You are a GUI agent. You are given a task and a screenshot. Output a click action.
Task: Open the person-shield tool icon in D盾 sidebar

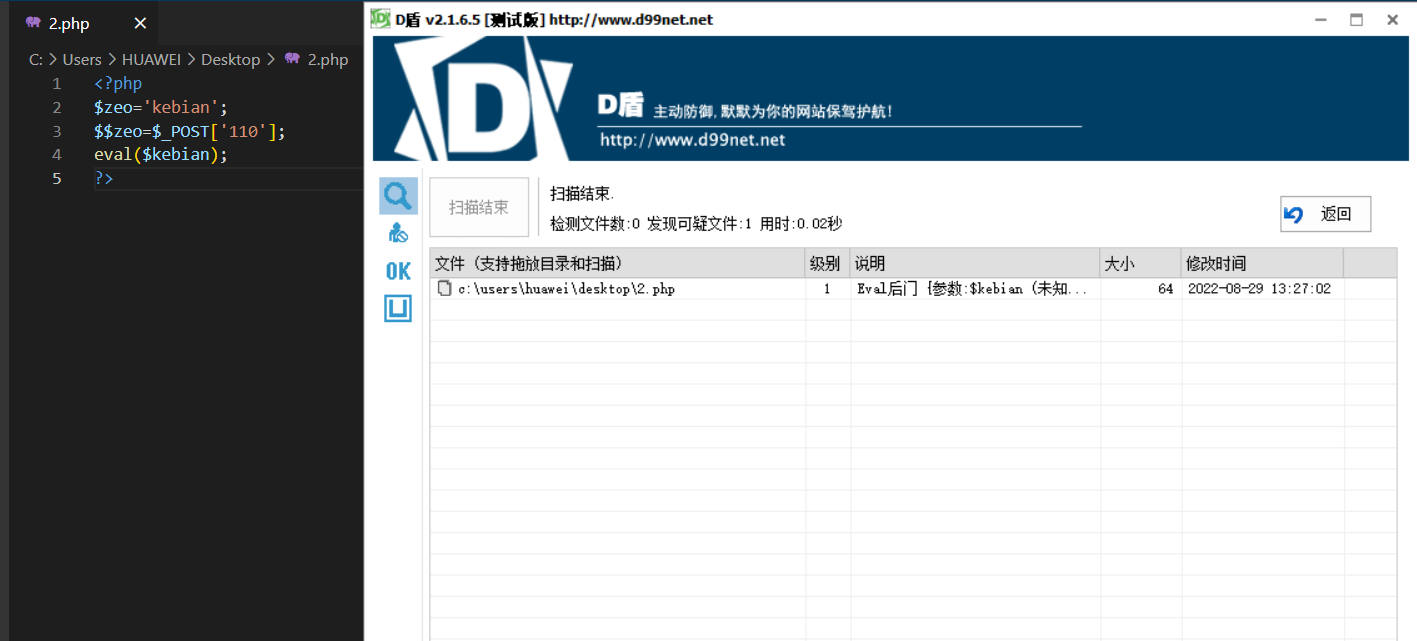[x=398, y=233]
